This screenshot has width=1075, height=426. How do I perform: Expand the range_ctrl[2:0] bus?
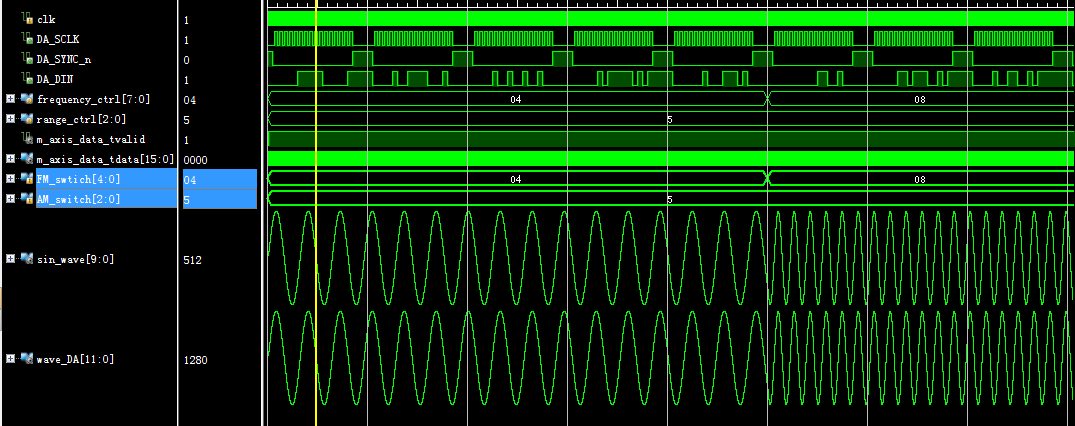(10, 119)
